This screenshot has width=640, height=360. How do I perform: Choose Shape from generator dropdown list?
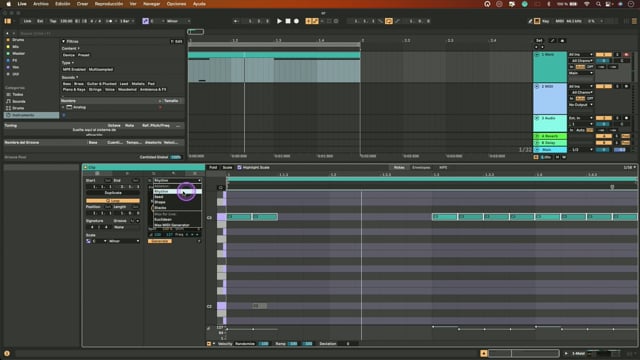click(177, 202)
